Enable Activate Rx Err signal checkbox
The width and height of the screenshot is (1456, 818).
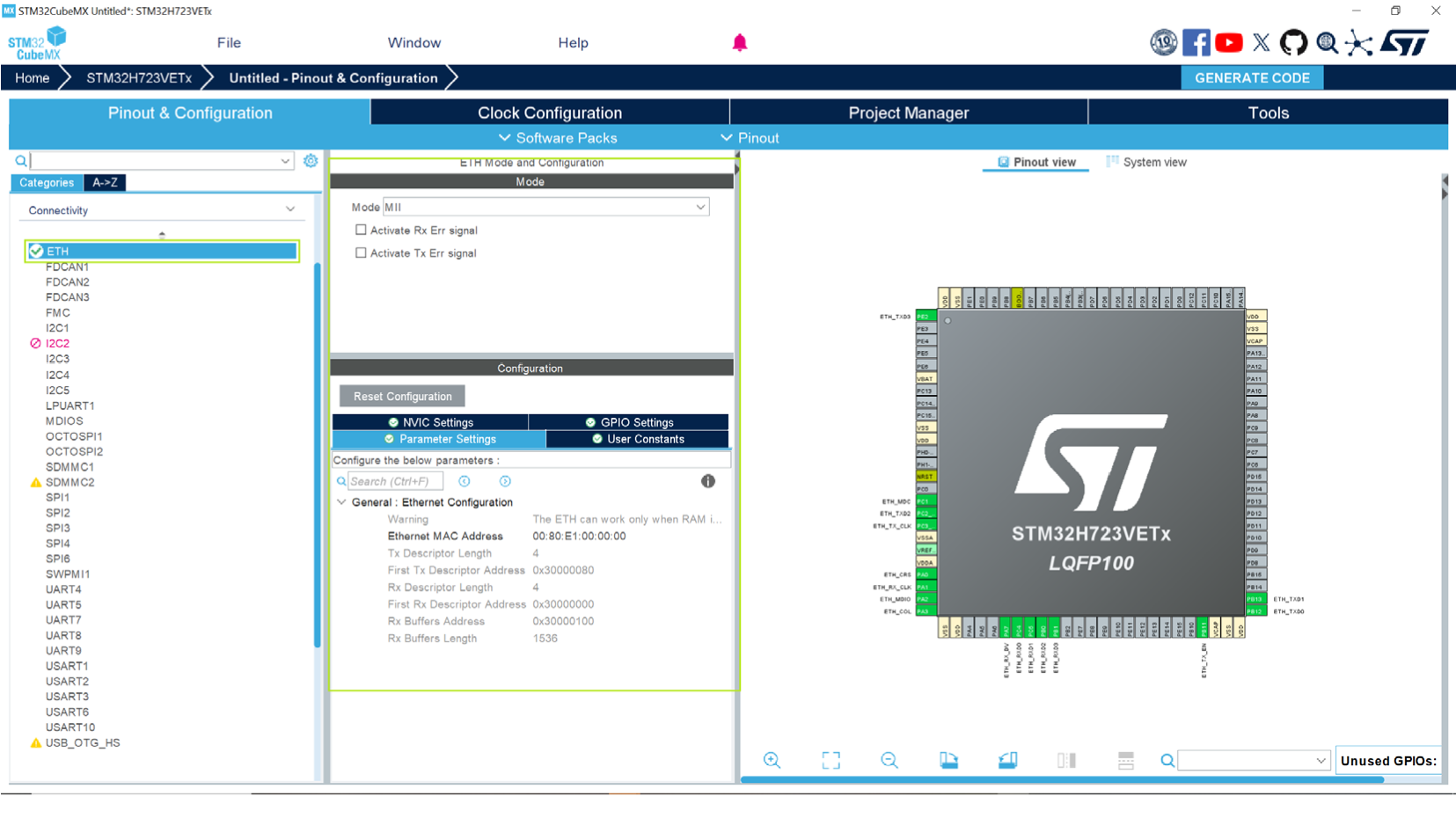361,230
